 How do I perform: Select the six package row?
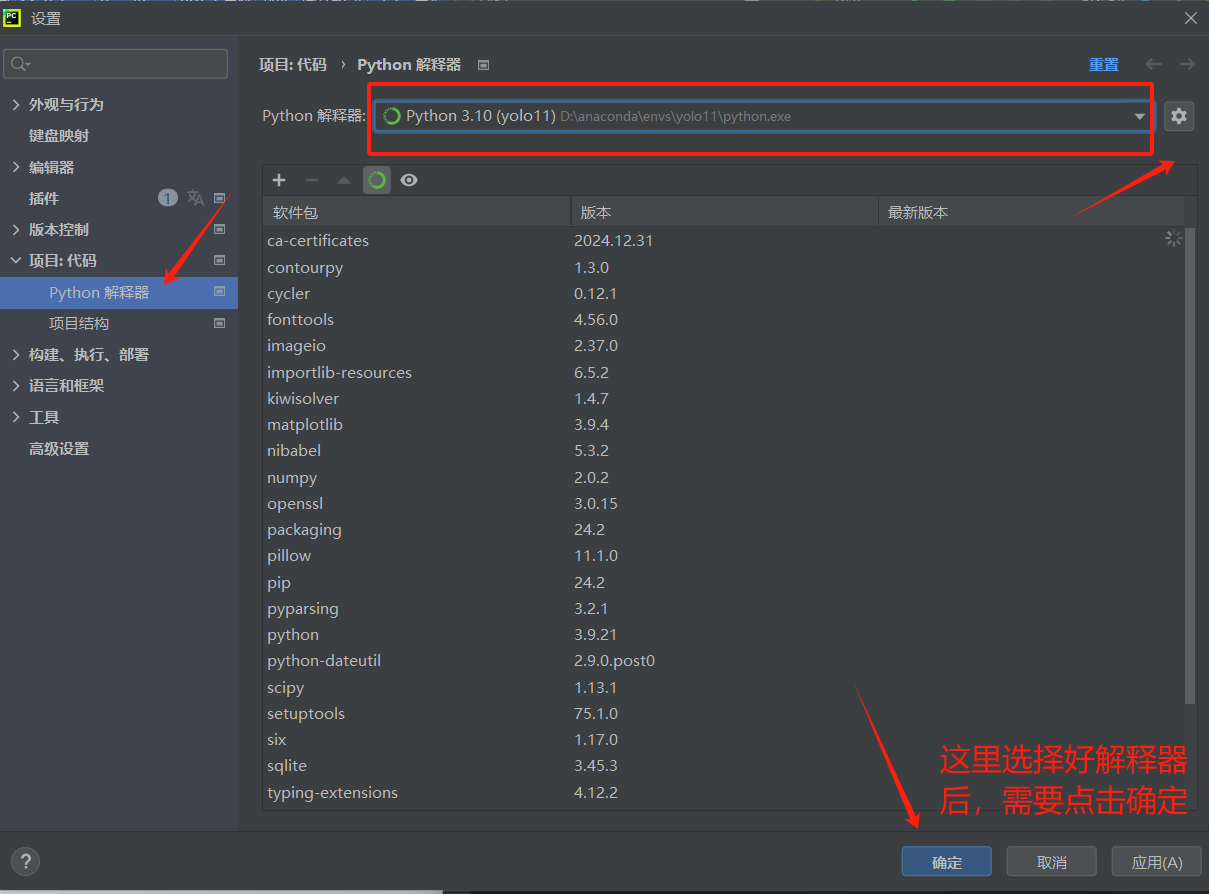tap(723, 740)
